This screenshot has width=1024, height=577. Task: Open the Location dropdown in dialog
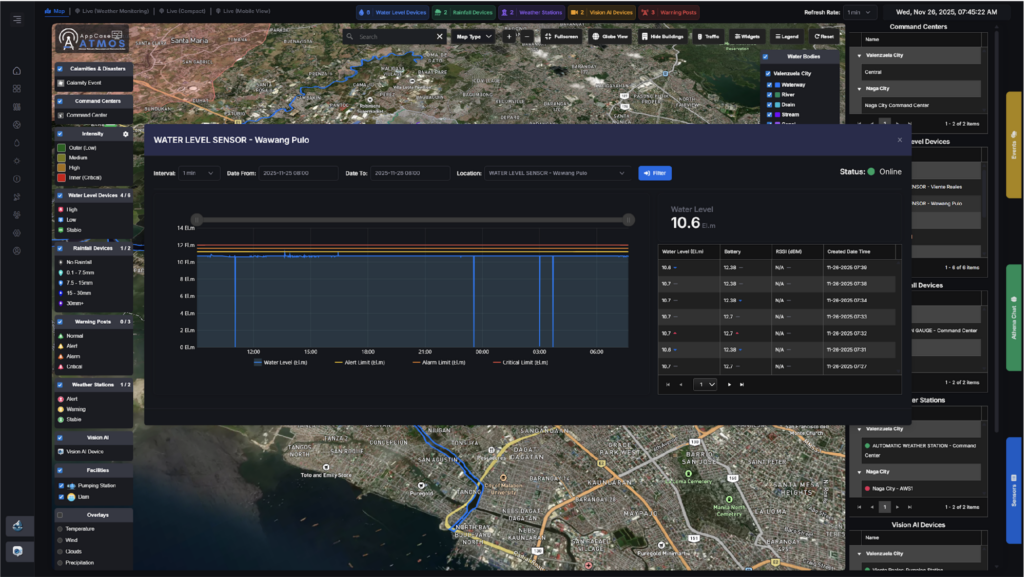click(x=558, y=173)
